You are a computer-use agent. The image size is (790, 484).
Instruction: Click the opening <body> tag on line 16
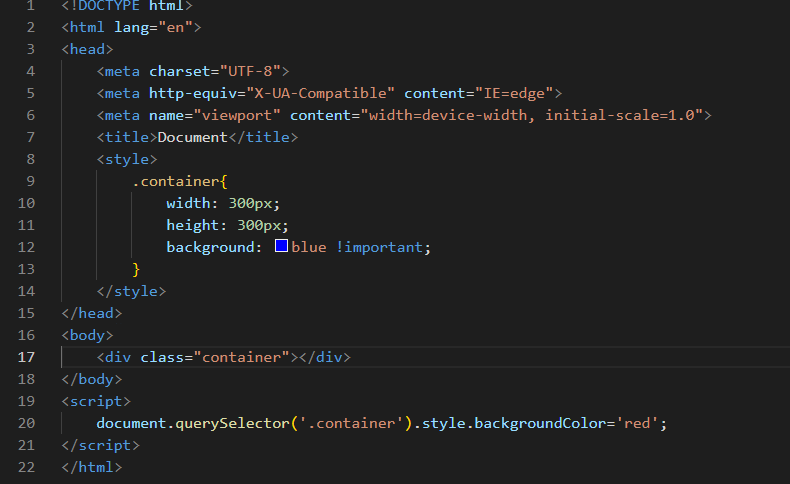[87, 335]
